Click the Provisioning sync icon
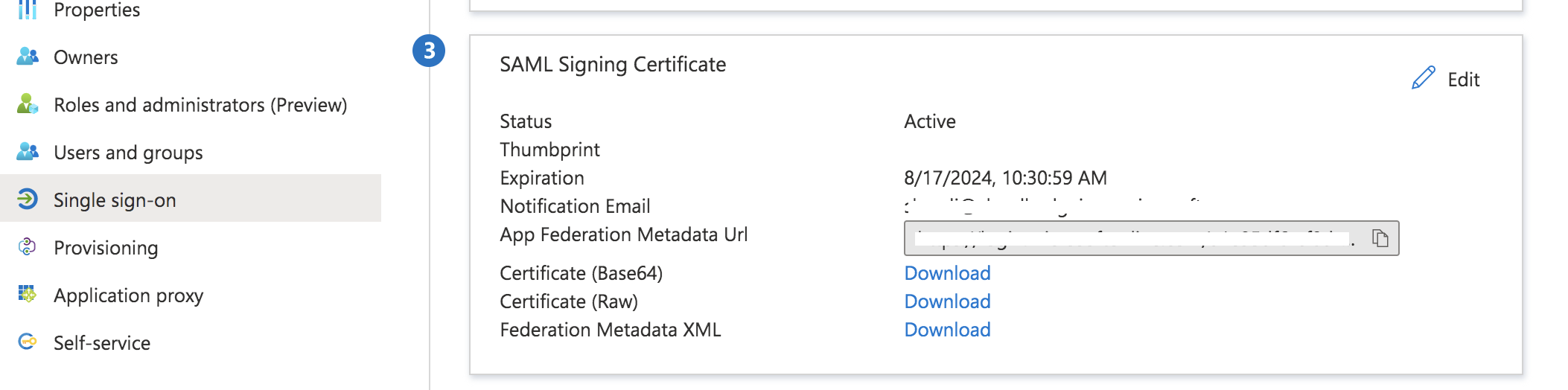Screen dimensions: 1568x390 (28, 247)
